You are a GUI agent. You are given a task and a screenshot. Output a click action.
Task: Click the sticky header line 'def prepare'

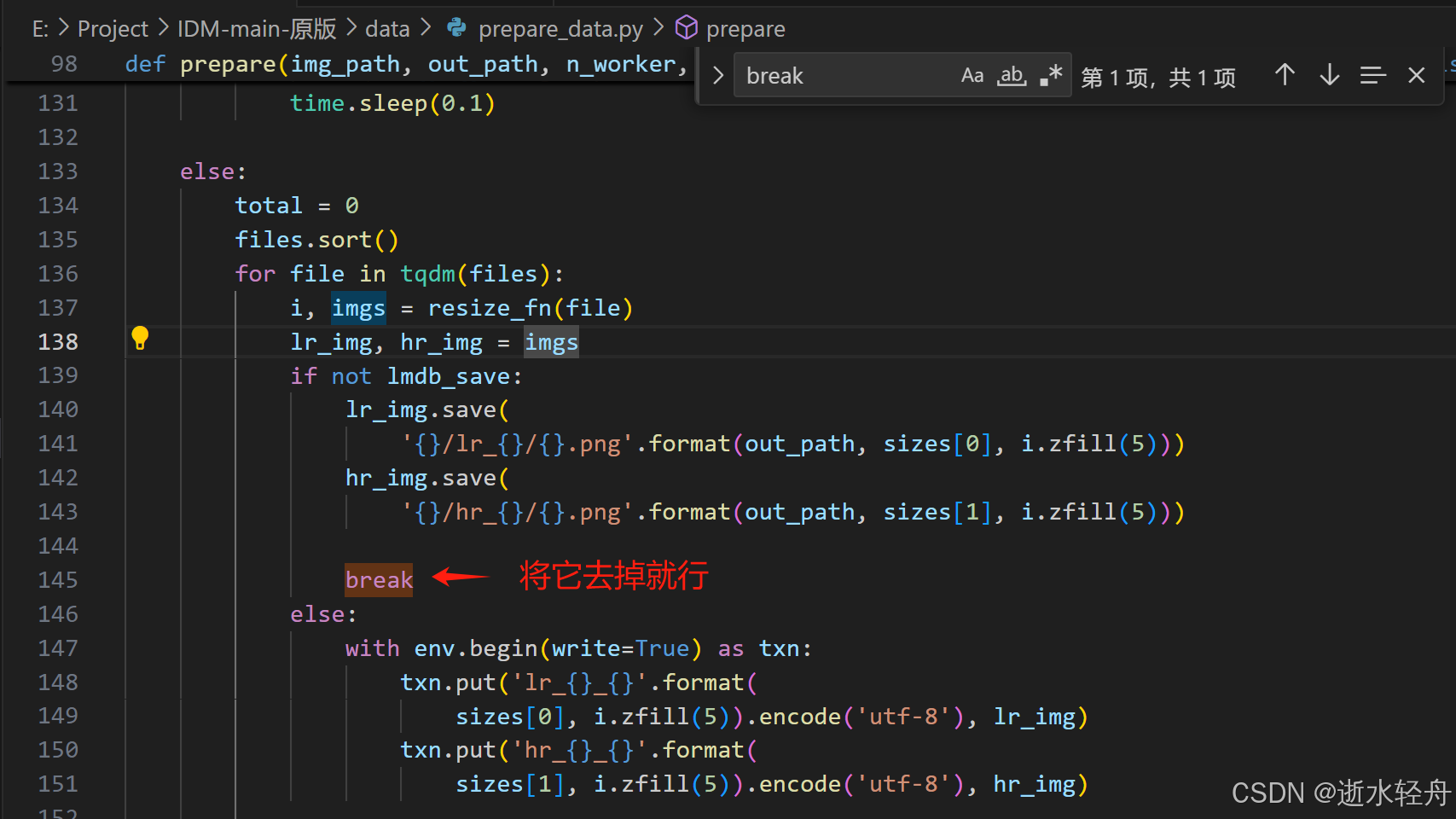pyautogui.click(x=406, y=64)
